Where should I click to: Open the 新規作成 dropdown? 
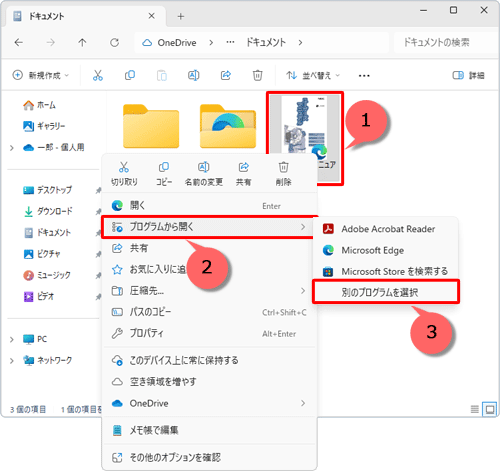(x=41, y=75)
